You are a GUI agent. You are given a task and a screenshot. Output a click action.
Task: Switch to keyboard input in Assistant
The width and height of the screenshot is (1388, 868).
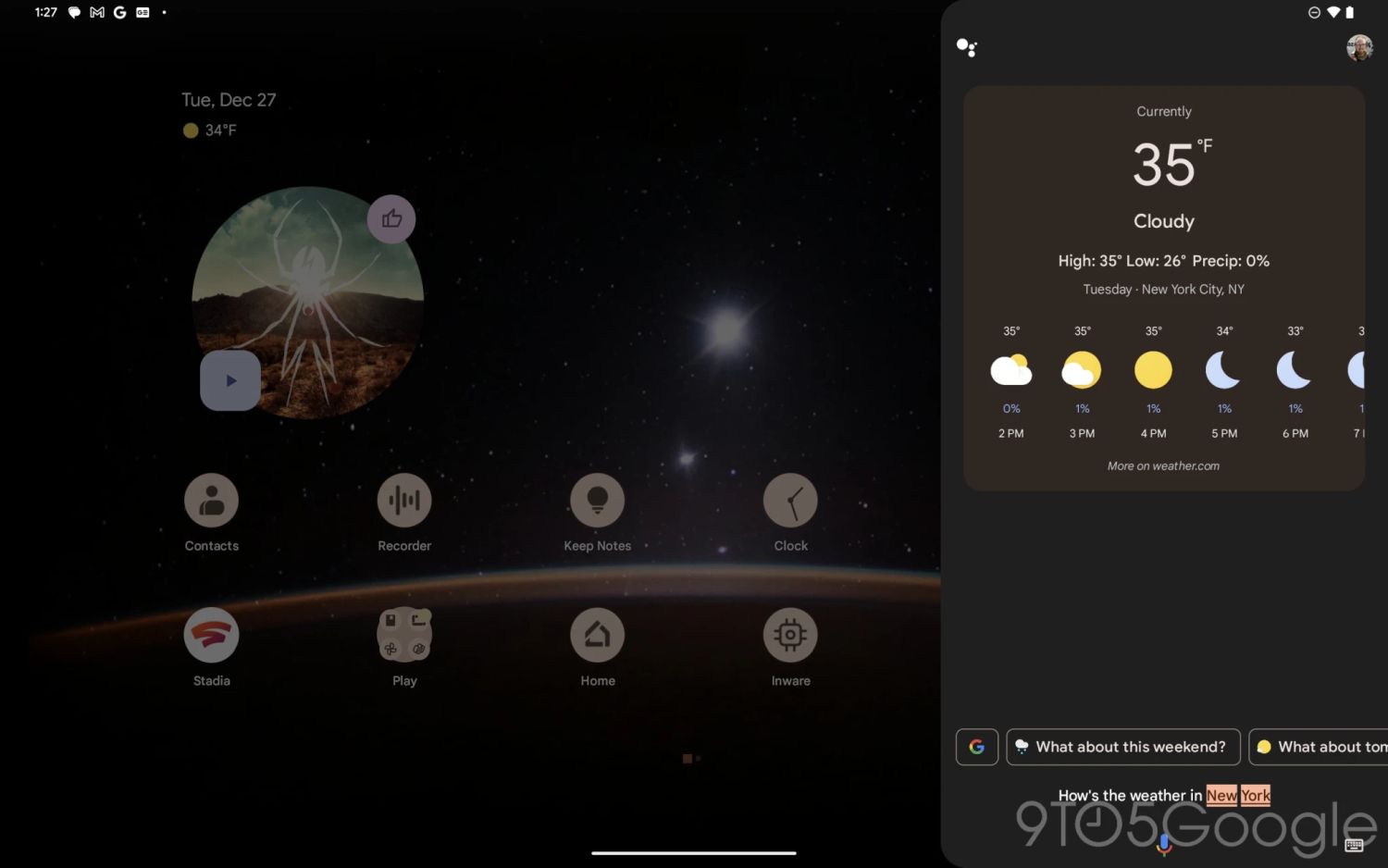[1354, 844]
